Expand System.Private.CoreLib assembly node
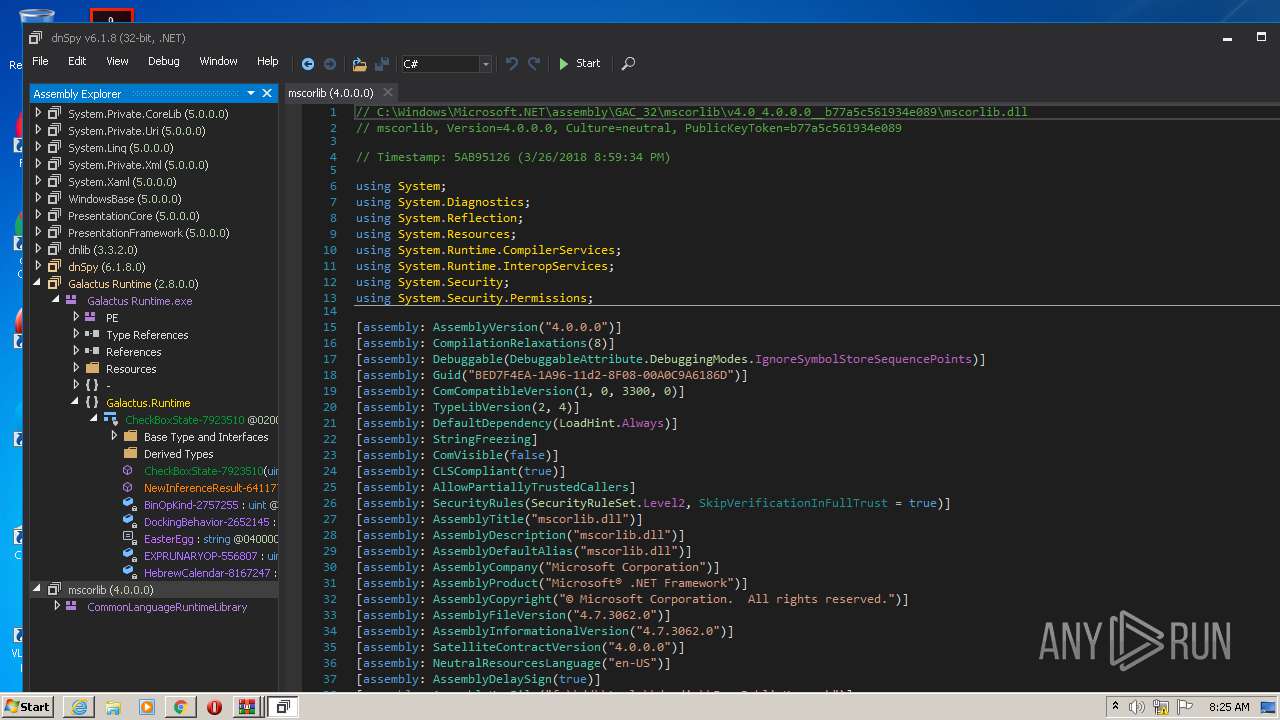 coord(39,113)
